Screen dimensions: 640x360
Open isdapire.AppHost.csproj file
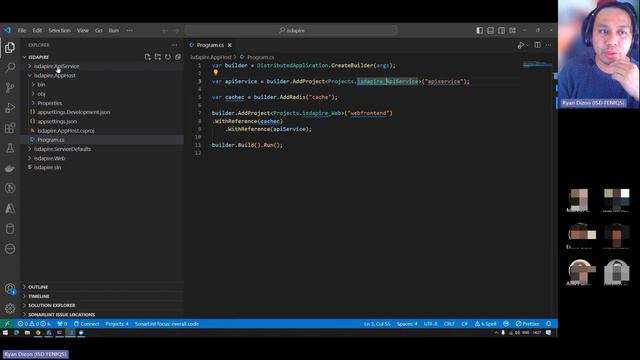pos(66,131)
